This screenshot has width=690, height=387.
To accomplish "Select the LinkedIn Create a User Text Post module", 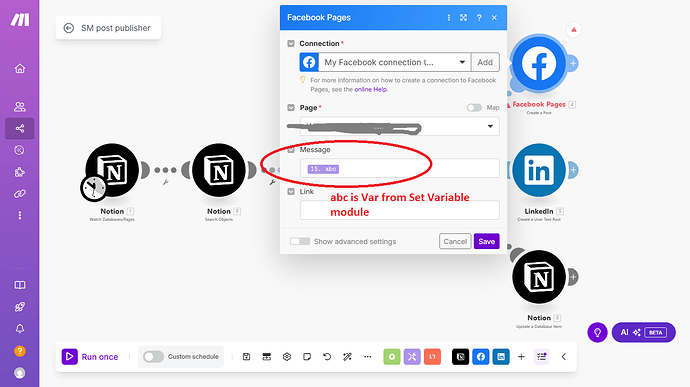I will 539,170.
